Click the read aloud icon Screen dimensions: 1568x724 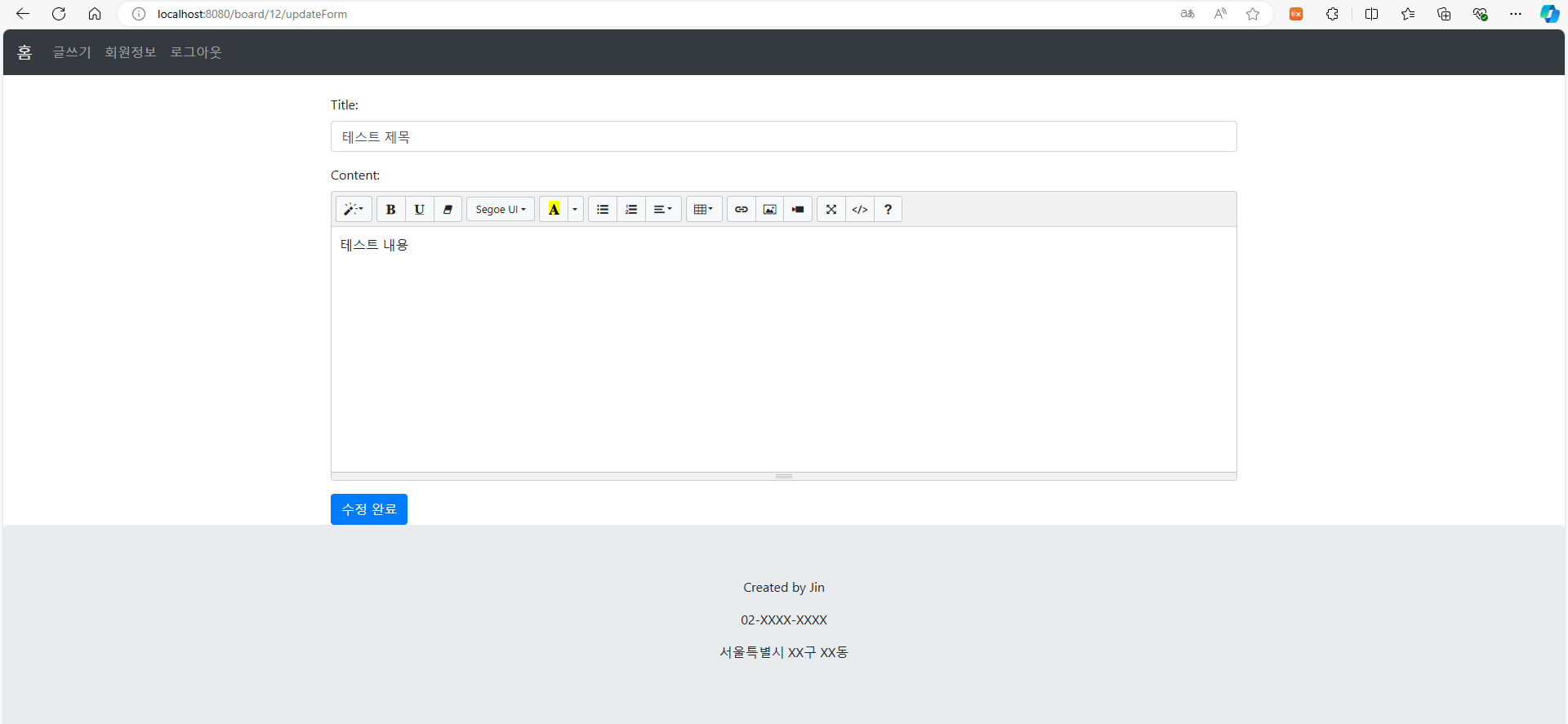pyautogui.click(x=1220, y=14)
